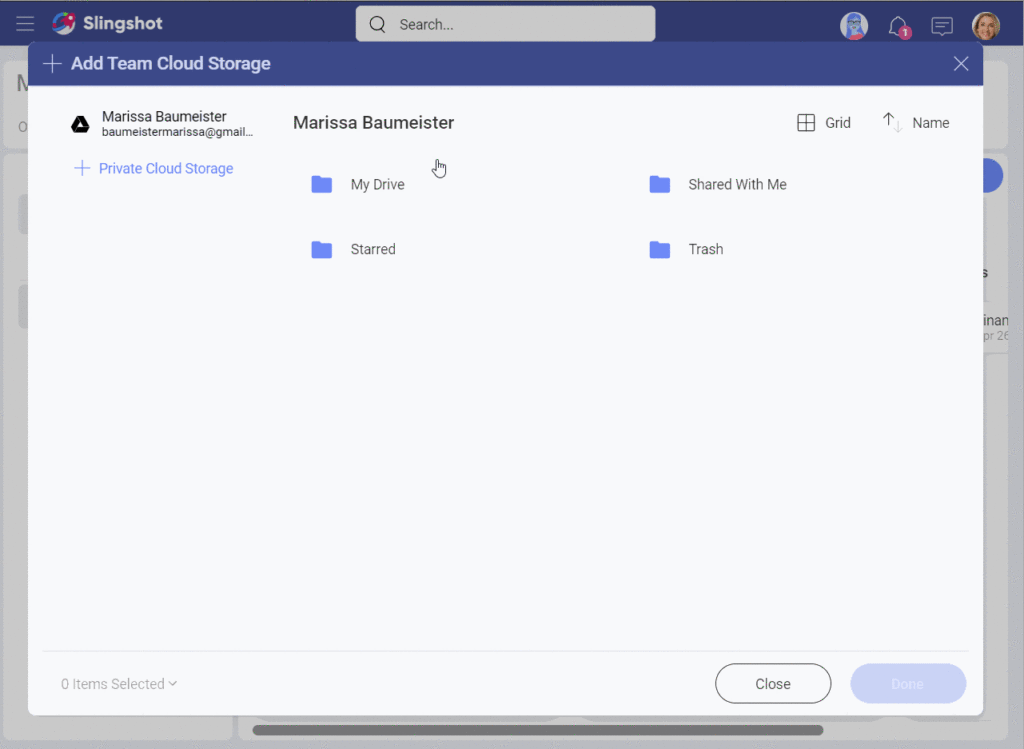Select the Shared With Me label
Screen dimensions: 1024x749
tap(737, 185)
